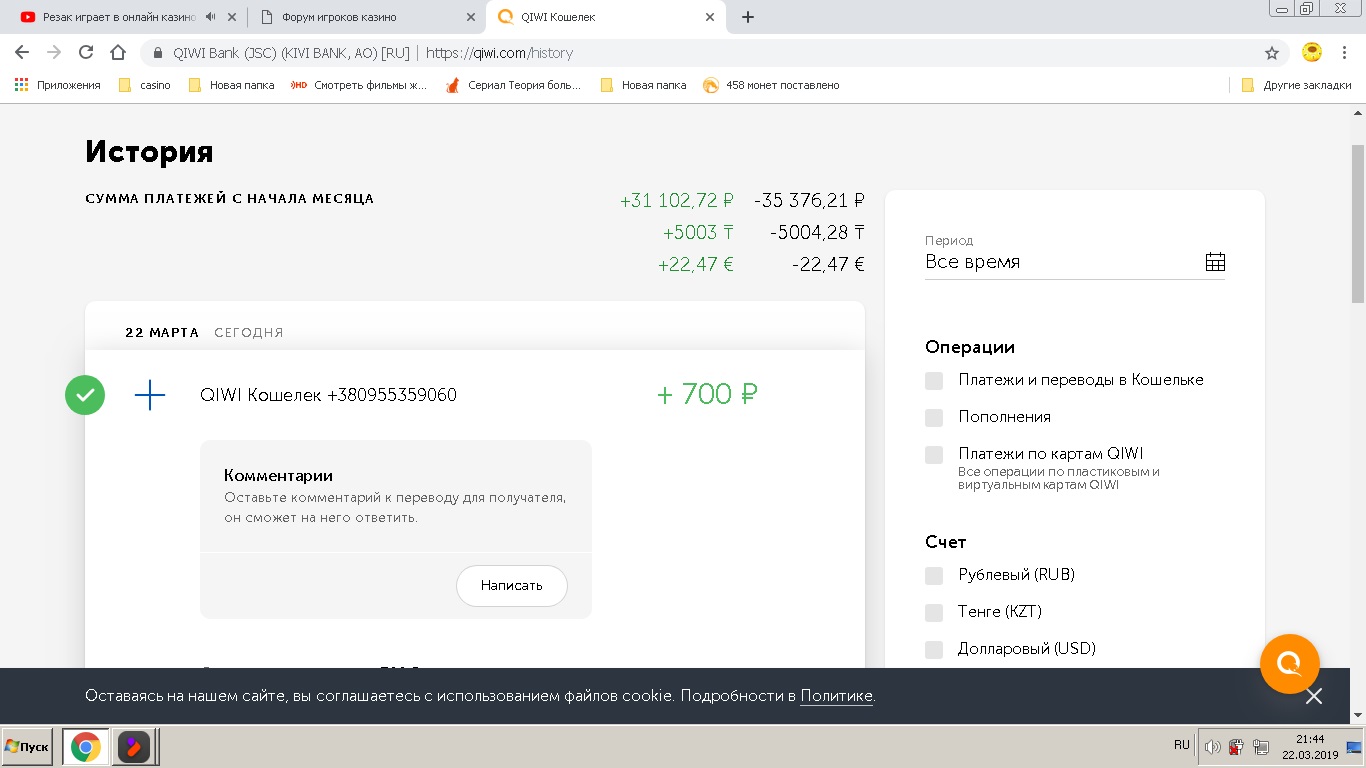Click the volume speaker tray icon

click(1212, 747)
